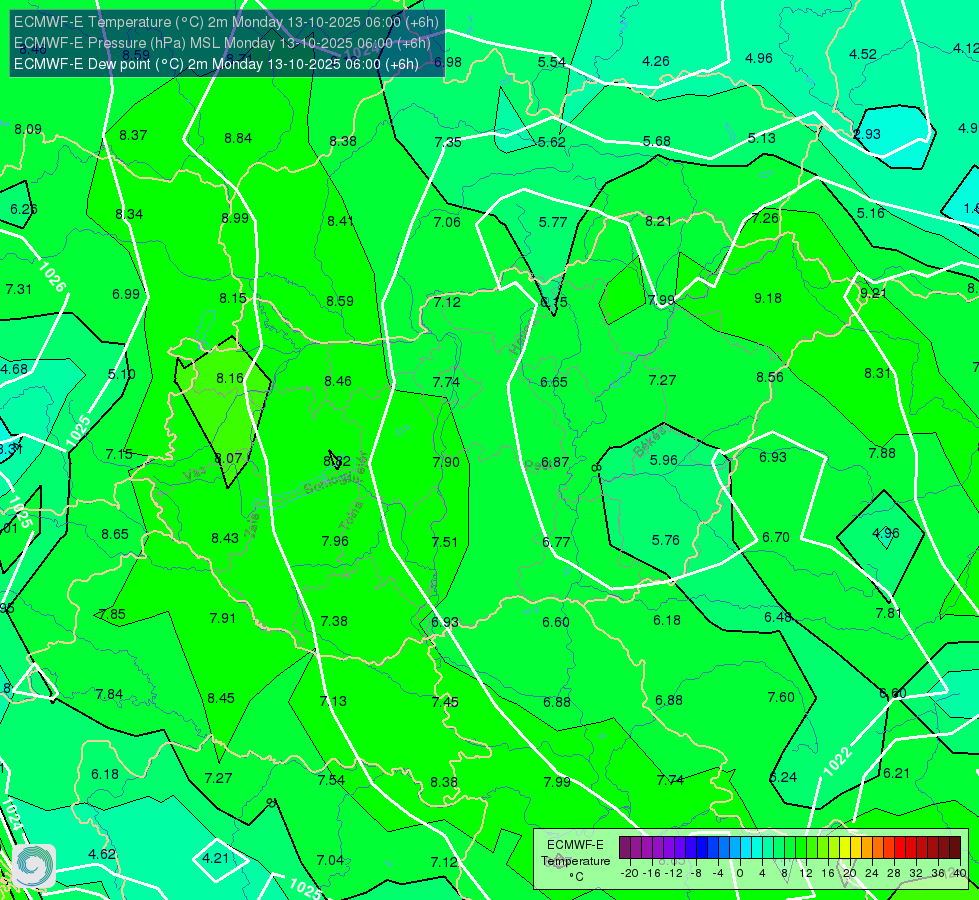The width and height of the screenshot is (979, 900).
Task: Click the 8.56 dew point value
Action: coord(769,377)
